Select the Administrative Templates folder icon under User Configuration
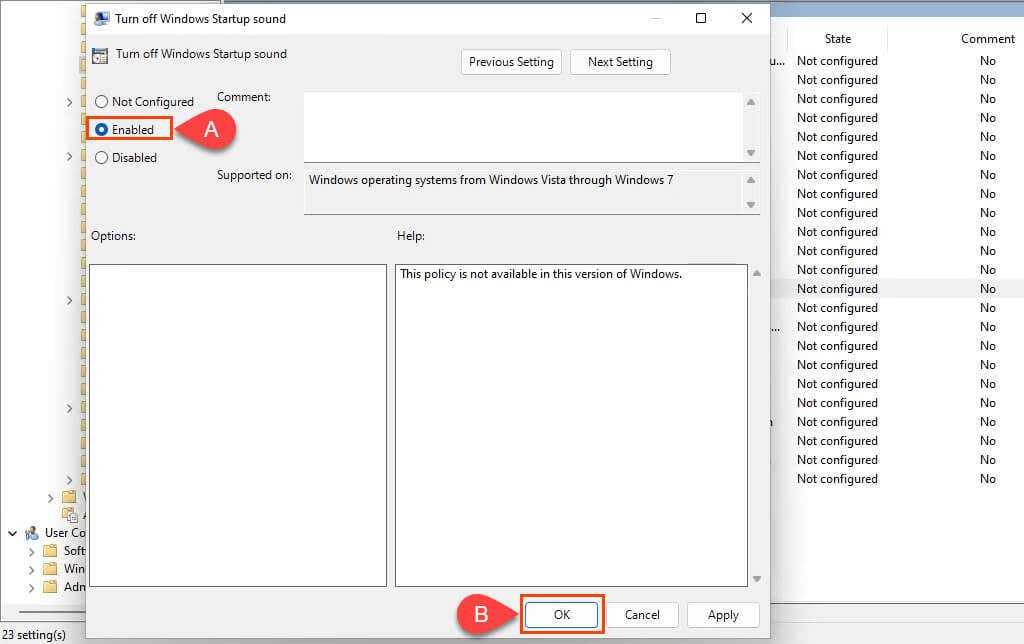The image size is (1024, 644). tap(51, 587)
